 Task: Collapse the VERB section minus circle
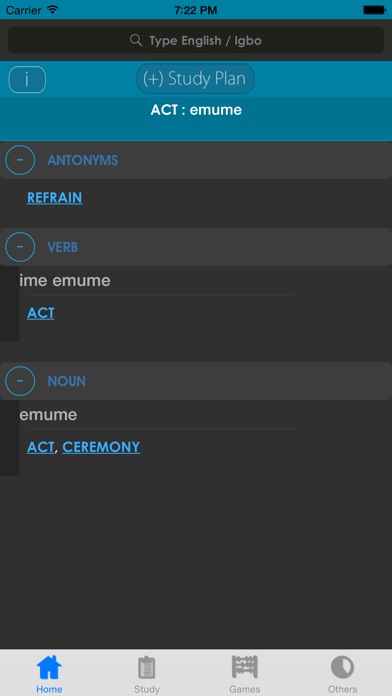20,247
